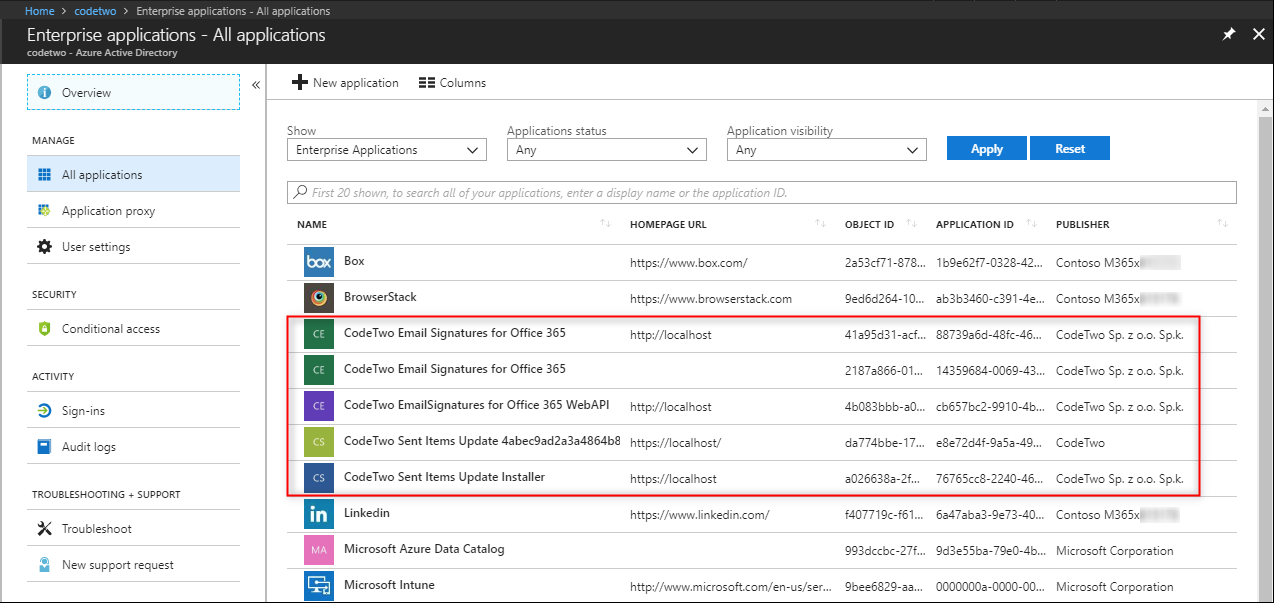Viewport: 1274px width, 603px height.
Task: Click the publisher cell reading only CodeTwo
Action: [1081, 443]
